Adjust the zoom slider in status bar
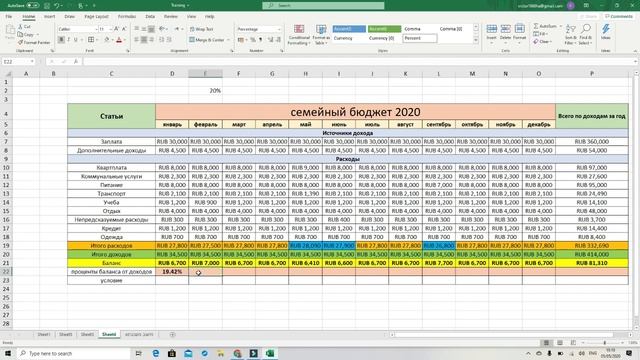This screenshot has width=640, height=360. click(604, 343)
